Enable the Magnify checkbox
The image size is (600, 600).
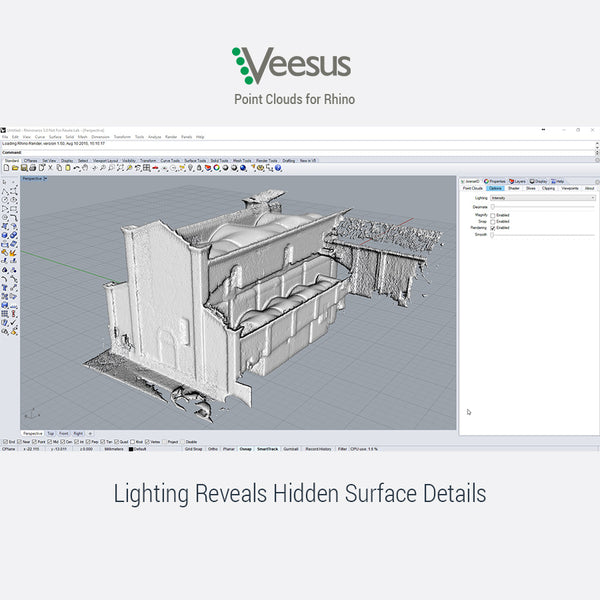(492, 215)
